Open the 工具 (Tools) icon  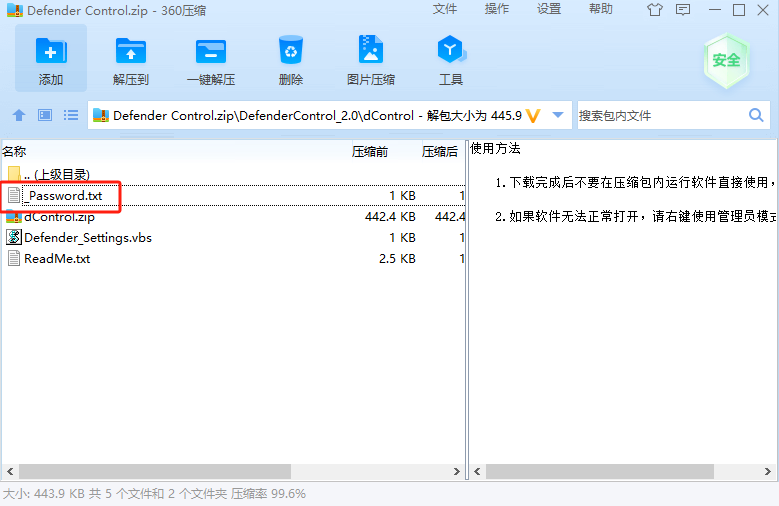(451, 49)
